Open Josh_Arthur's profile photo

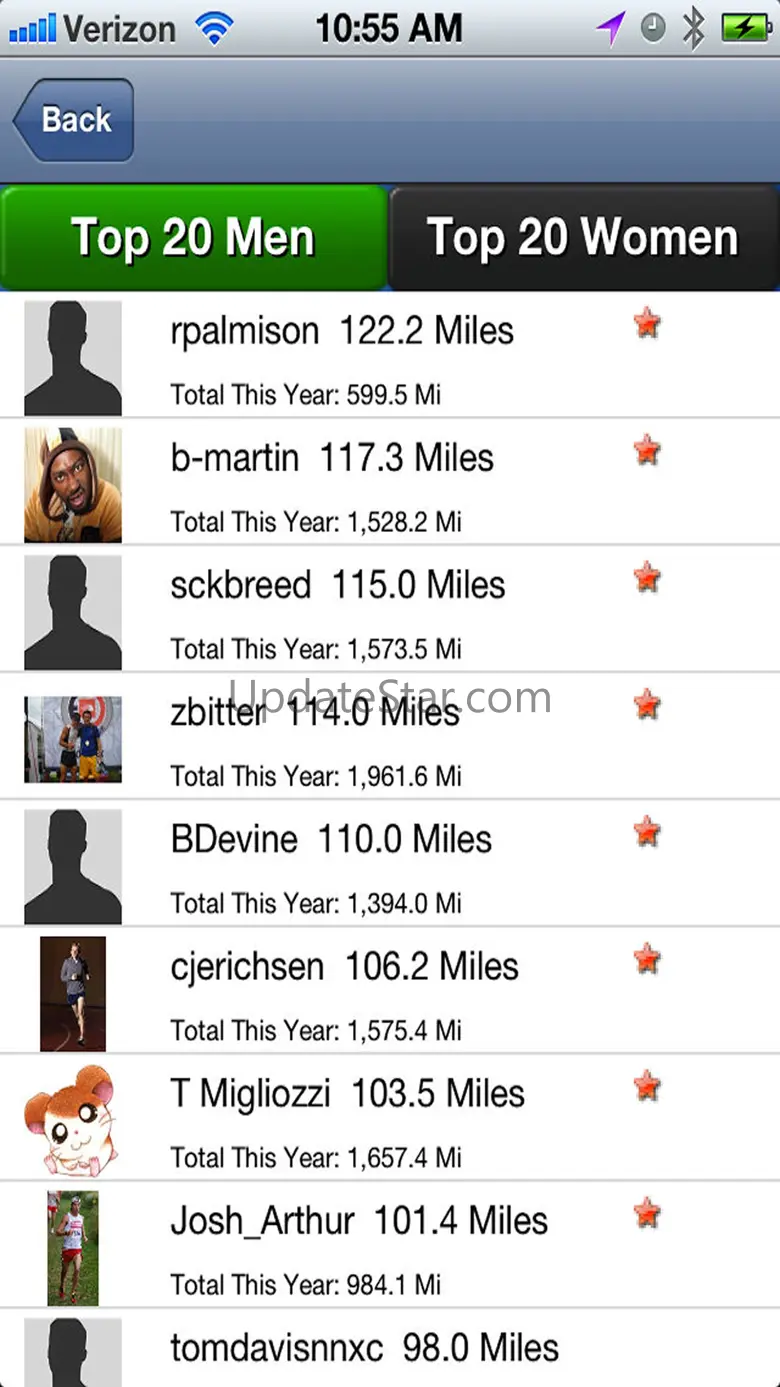point(73,1247)
